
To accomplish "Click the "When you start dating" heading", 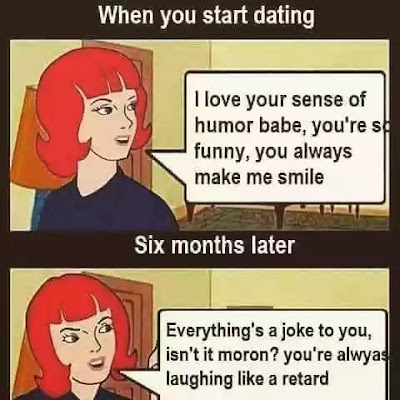I will (207, 16).
